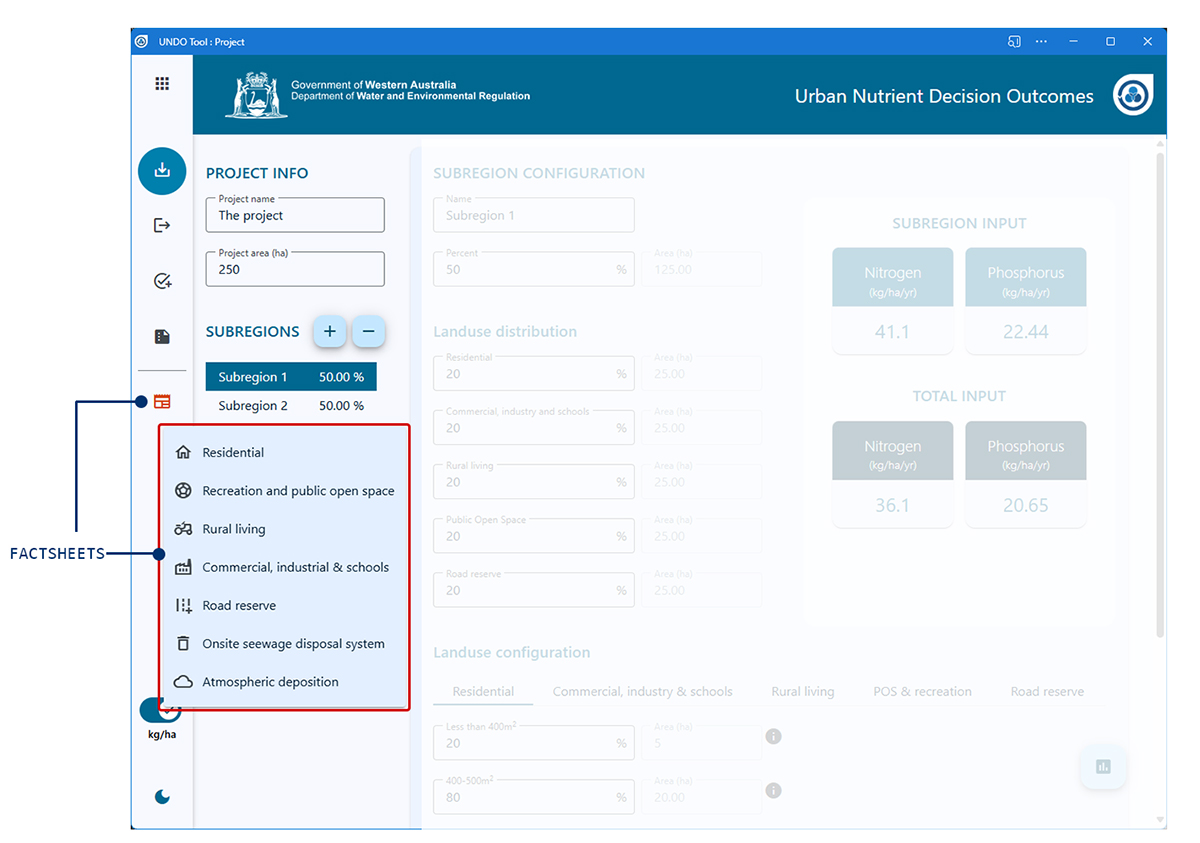Viewport: 1200px width, 843px height.
Task: Click the download/import project icon
Action: tap(162, 171)
